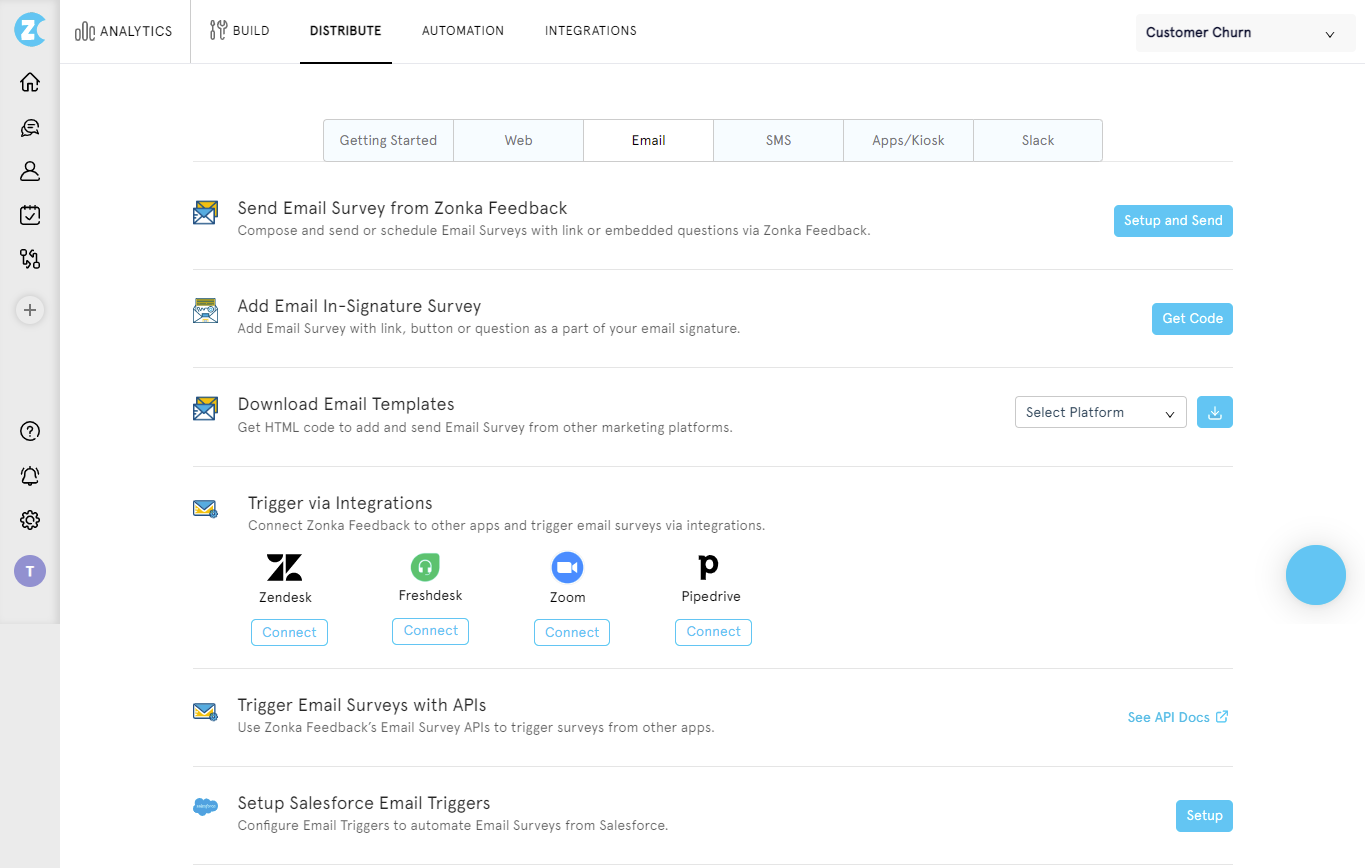The image size is (1365, 868).
Task: Open the Home icon in sidebar
Action: [30, 82]
